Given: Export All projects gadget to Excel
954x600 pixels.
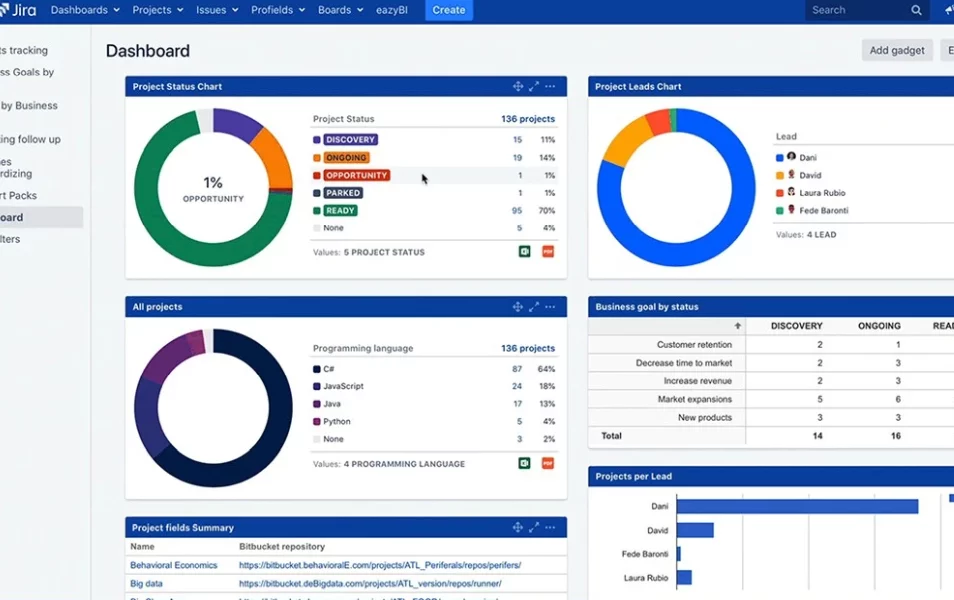Looking at the screenshot, I should pos(524,463).
